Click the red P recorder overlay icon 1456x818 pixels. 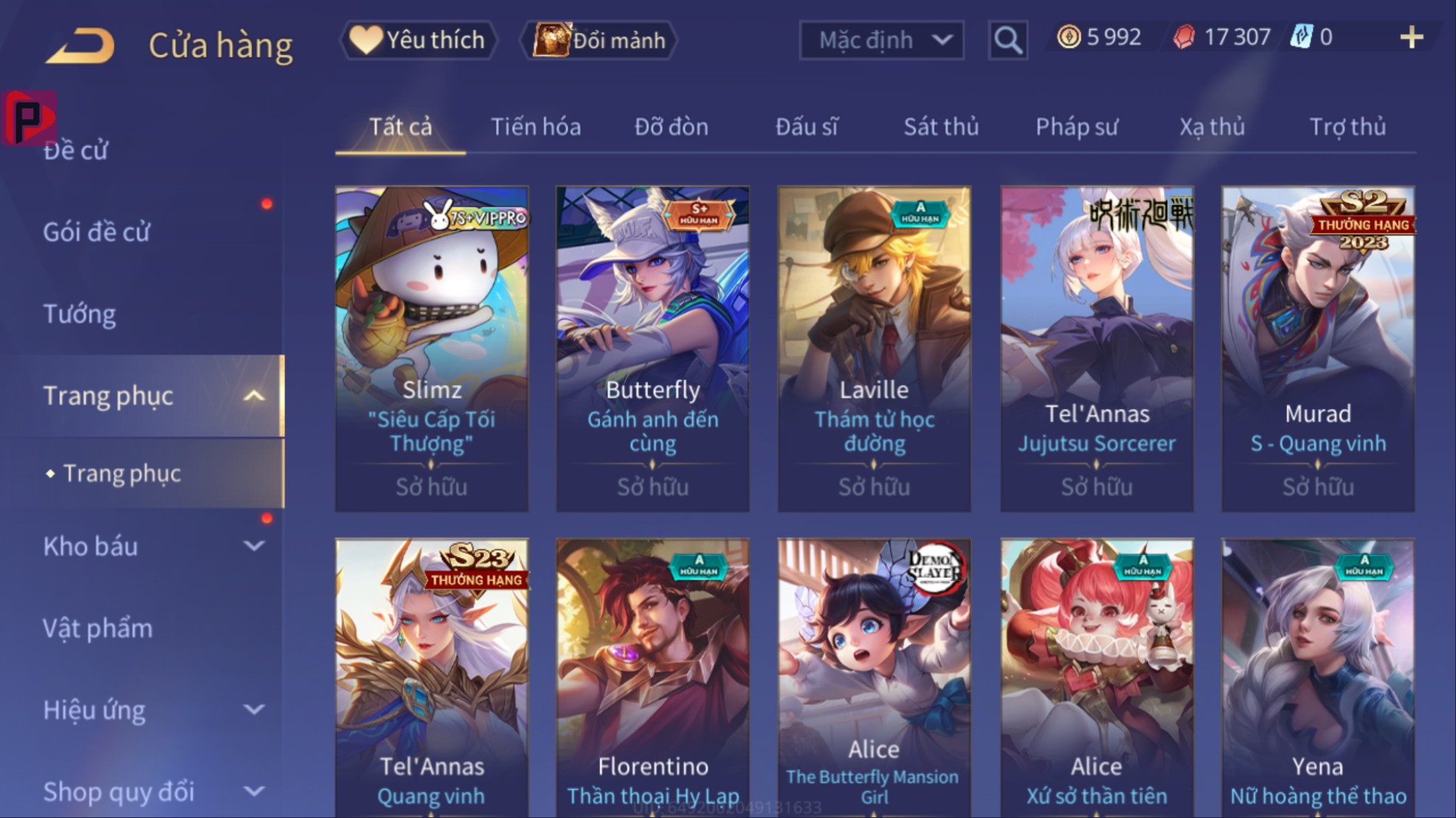coord(28,118)
